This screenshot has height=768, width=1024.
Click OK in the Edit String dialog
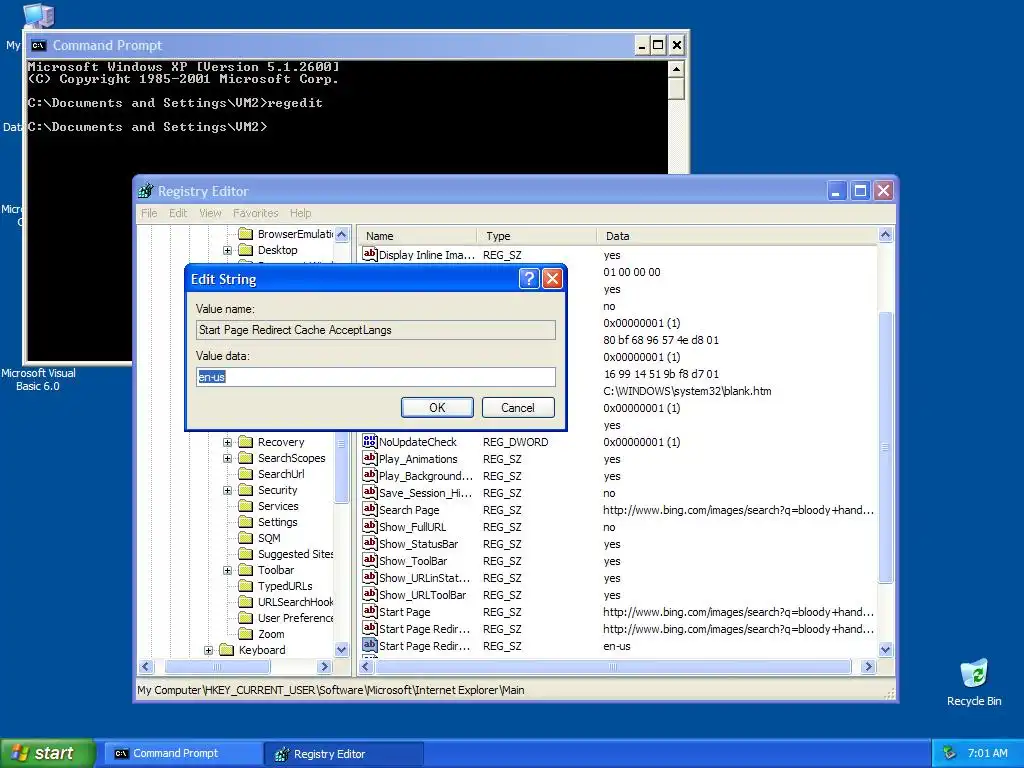[x=437, y=408]
